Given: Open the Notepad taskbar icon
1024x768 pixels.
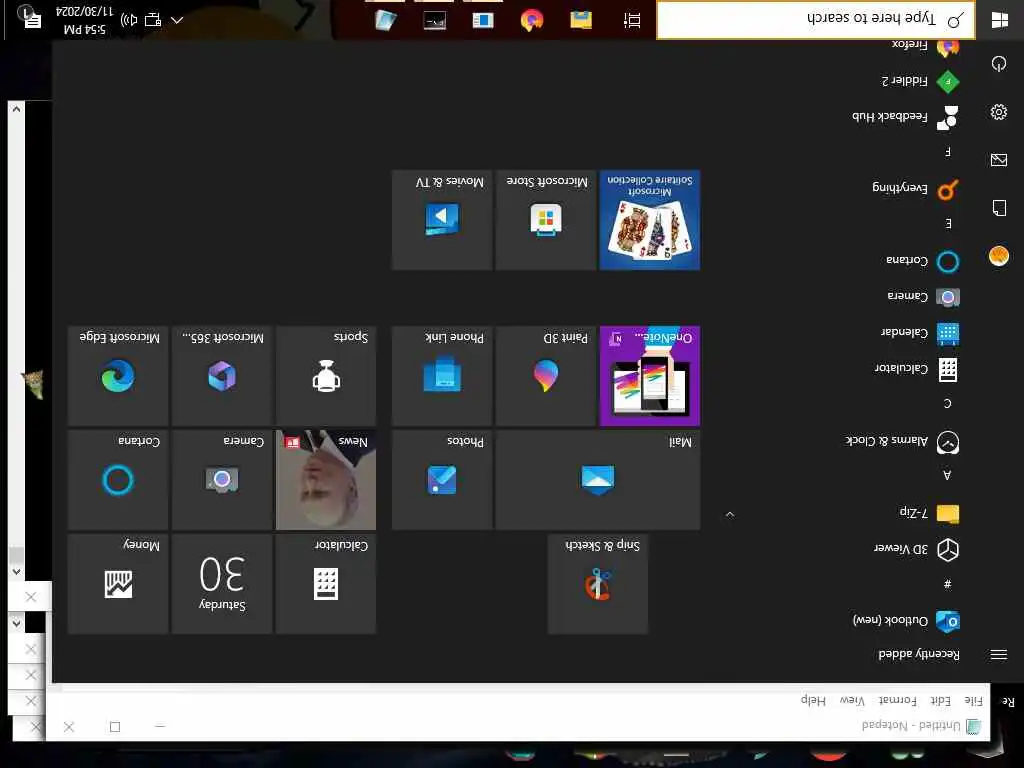Looking at the screenshot, I should (385, 20).
